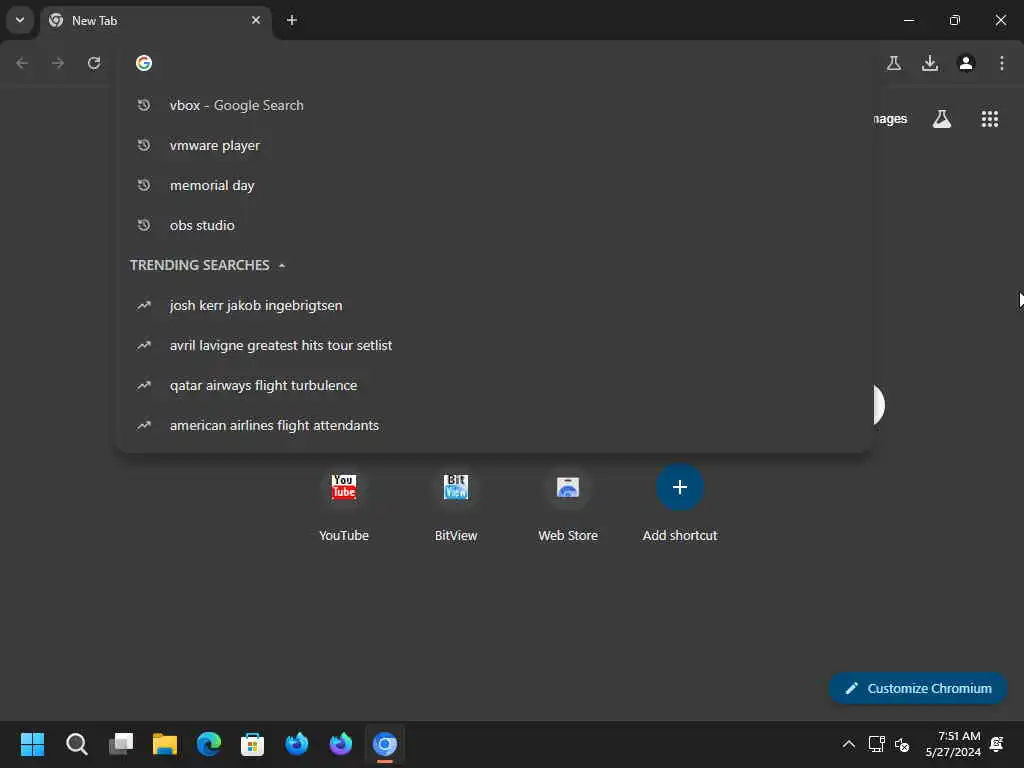Open the BitView shortcut tile
The height and width of the screenshot is (768, 1024).
[x=456, y=503]
